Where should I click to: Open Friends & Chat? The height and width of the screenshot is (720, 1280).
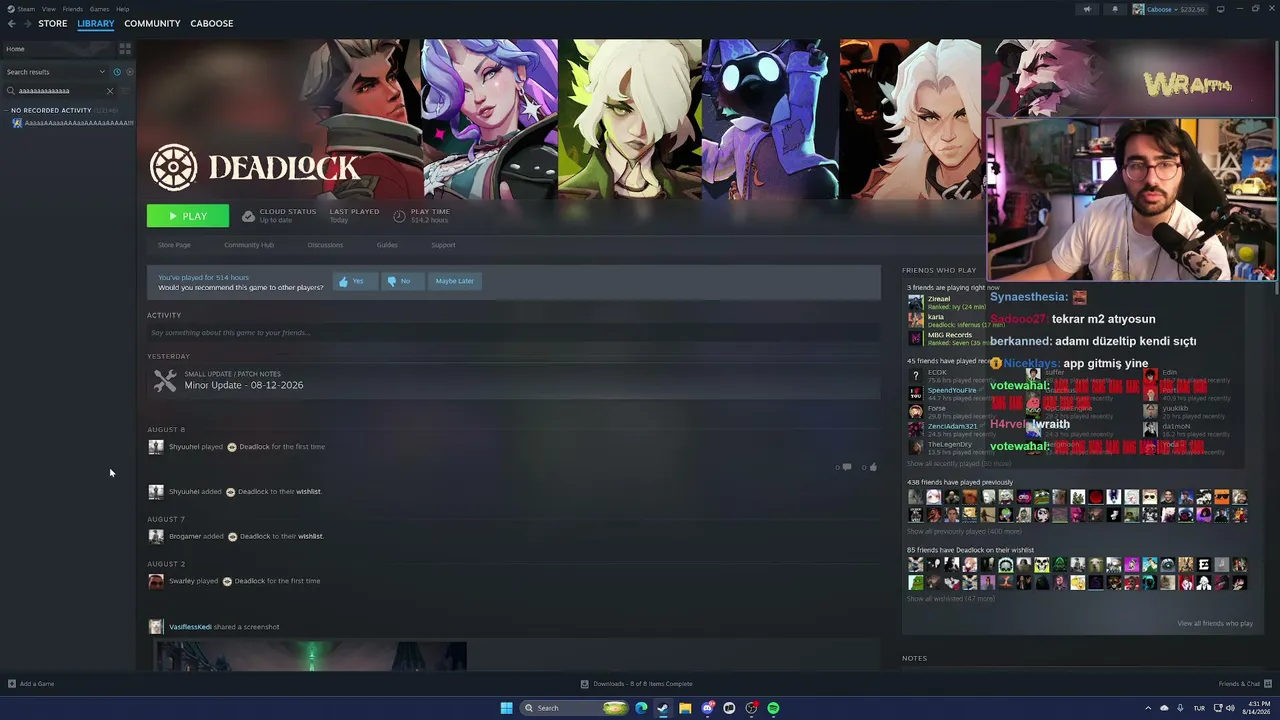[x=1244, y=684]
